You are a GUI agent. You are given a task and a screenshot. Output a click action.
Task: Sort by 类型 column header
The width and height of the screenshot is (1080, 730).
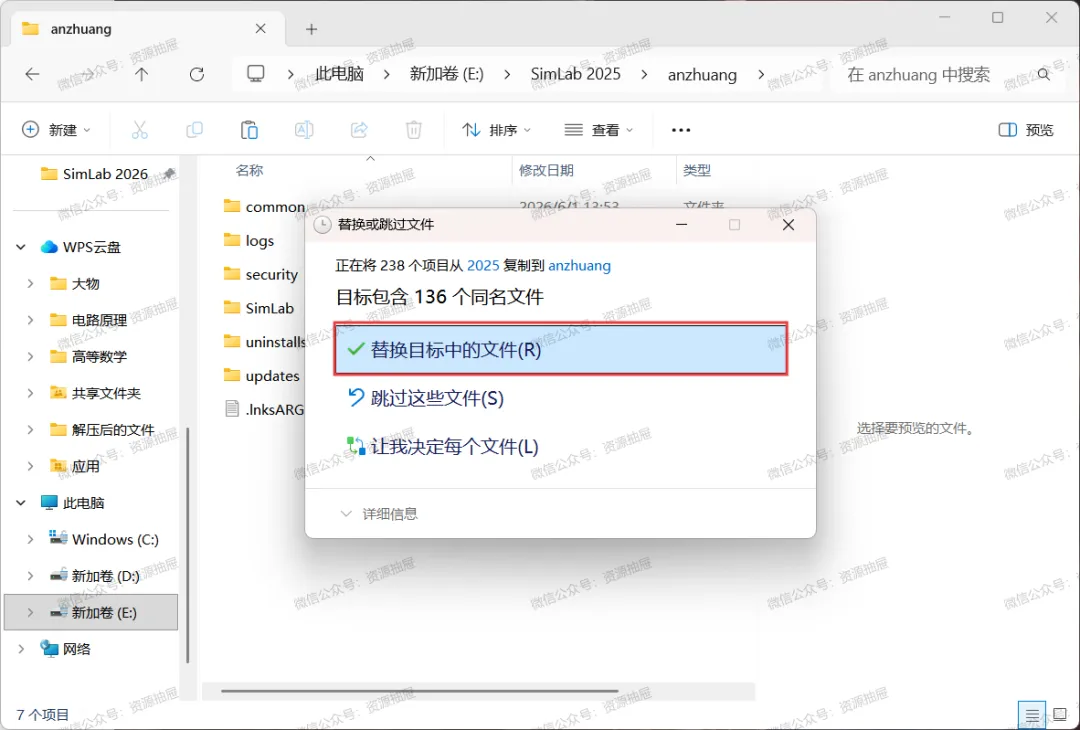[x=697, y=170]
